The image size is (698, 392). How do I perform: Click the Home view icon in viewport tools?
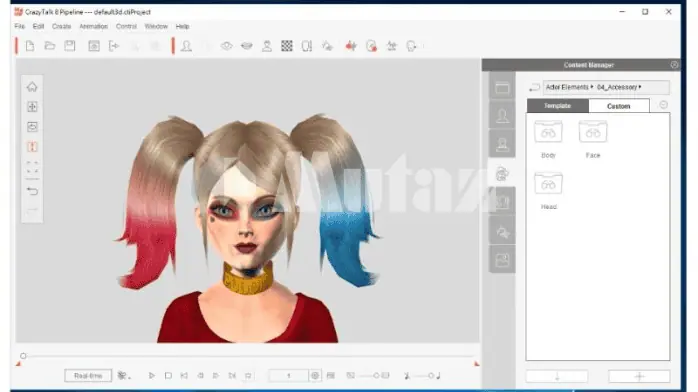[32, 87]
